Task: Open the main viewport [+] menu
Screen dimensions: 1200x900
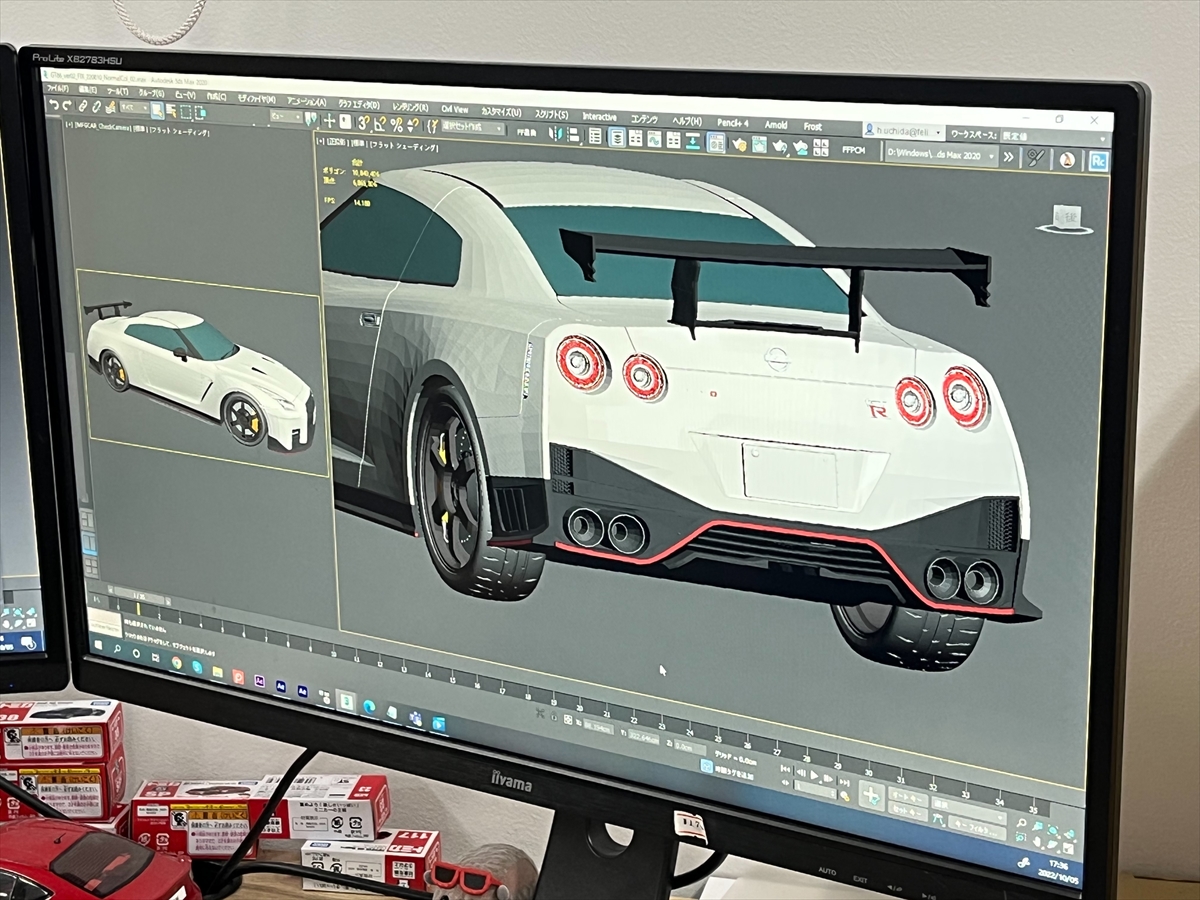Action: coord(320,143)
